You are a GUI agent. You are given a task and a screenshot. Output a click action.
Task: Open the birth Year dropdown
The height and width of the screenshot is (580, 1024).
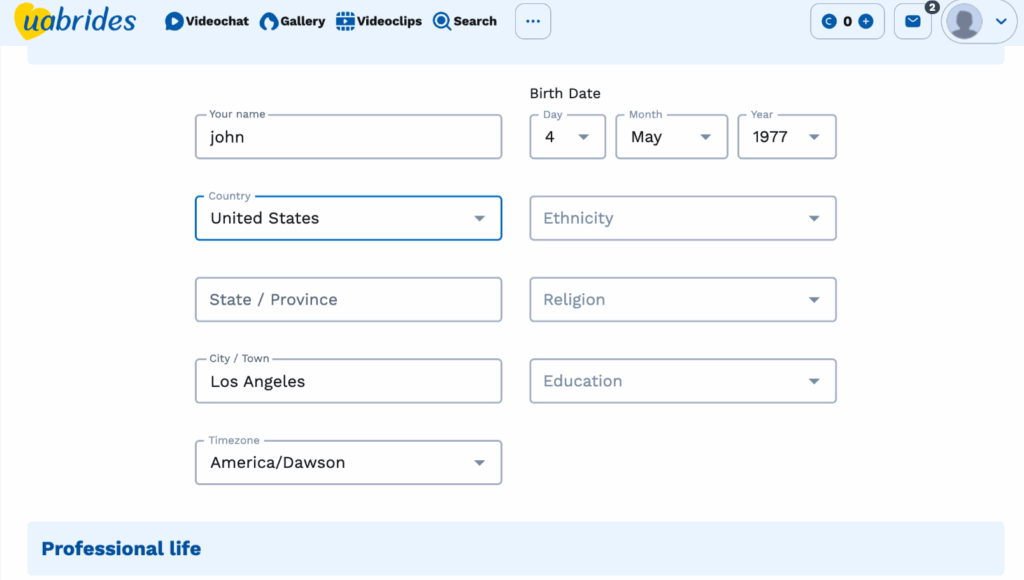[786, 137]
